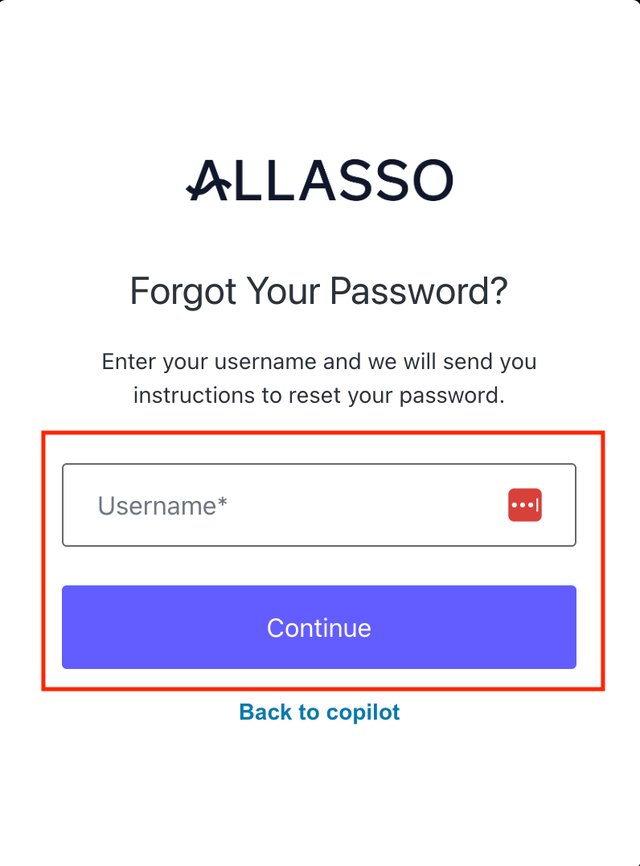Click the word Forgot in heading
The image size is (640, 866).
point(180,292)
